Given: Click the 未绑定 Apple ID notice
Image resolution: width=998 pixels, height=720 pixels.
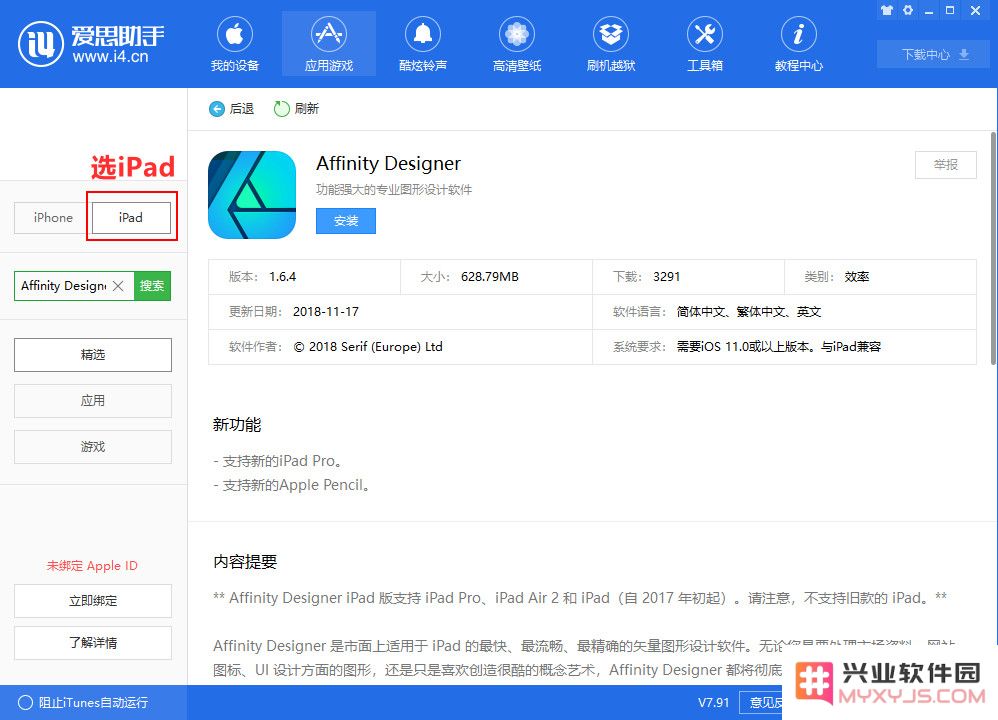Looking at the screenshot, I should point(92,565).
